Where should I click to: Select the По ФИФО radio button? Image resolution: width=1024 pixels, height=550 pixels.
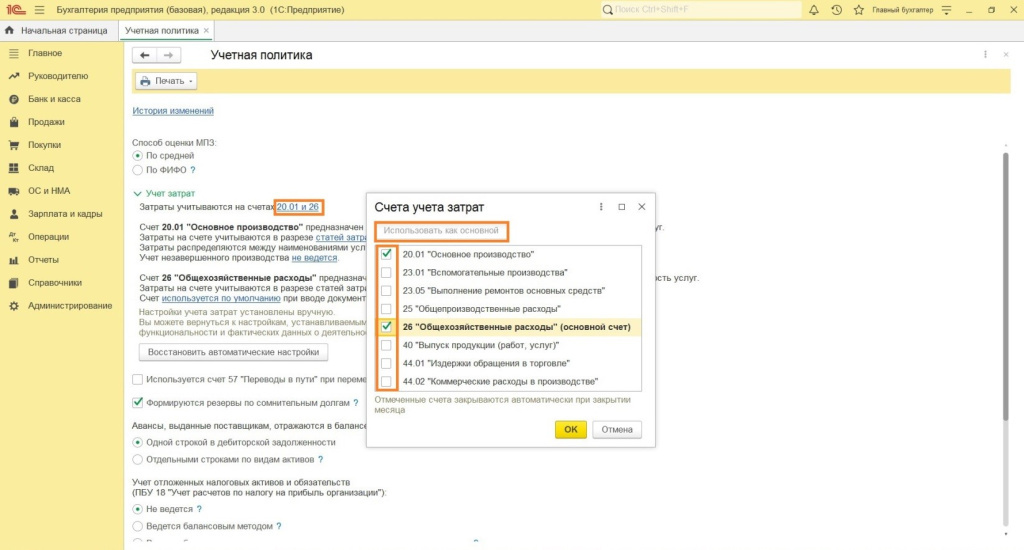click(138, 170)
